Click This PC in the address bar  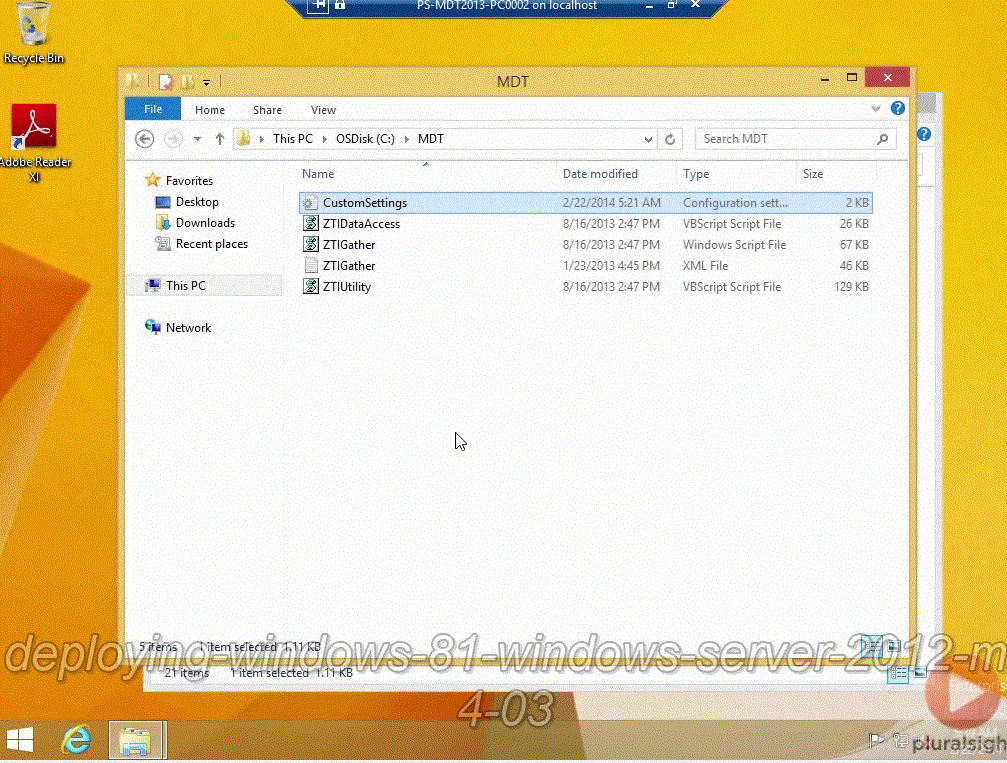pos(293,139)
